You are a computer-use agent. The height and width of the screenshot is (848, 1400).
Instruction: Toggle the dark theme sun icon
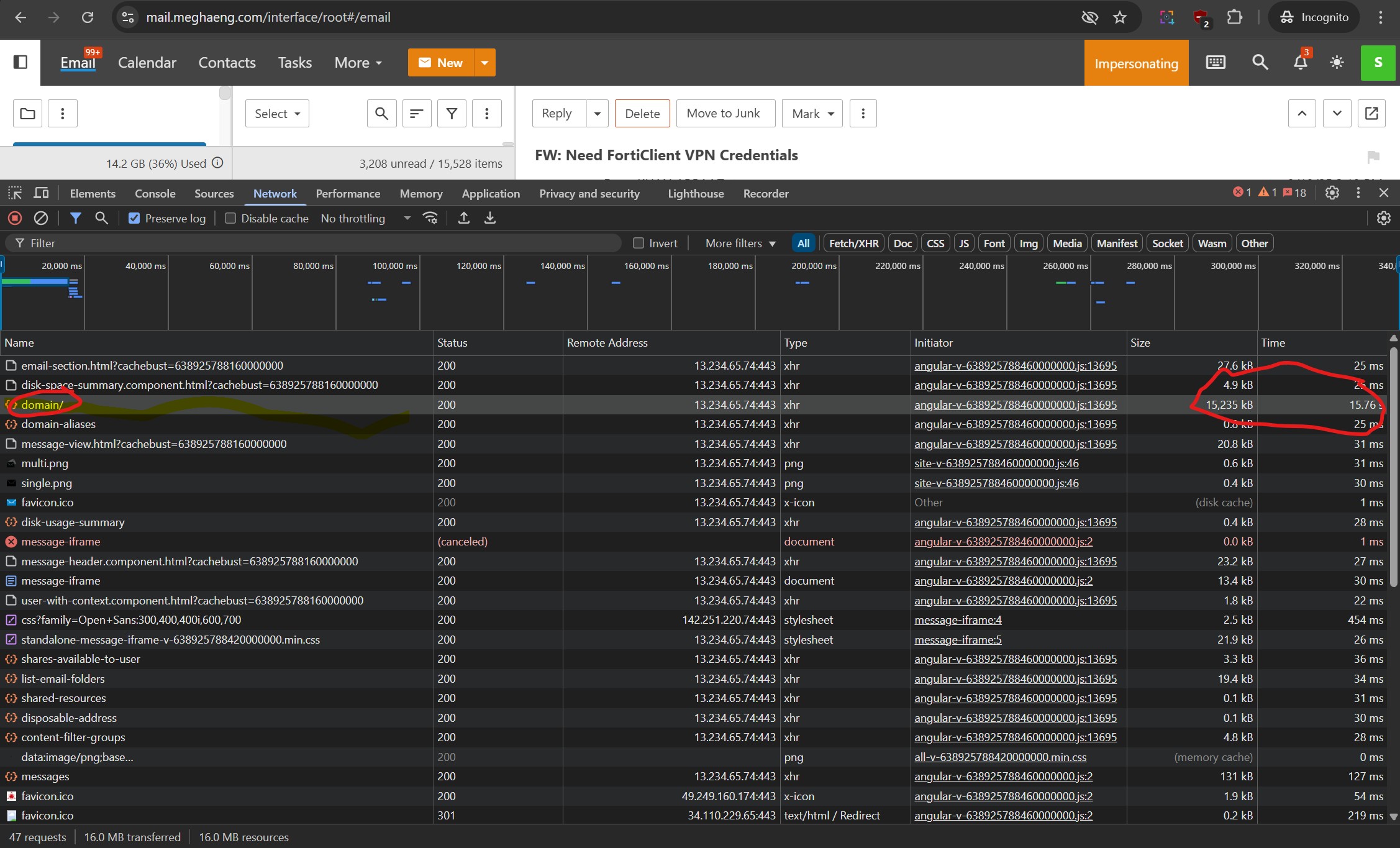1337,63
